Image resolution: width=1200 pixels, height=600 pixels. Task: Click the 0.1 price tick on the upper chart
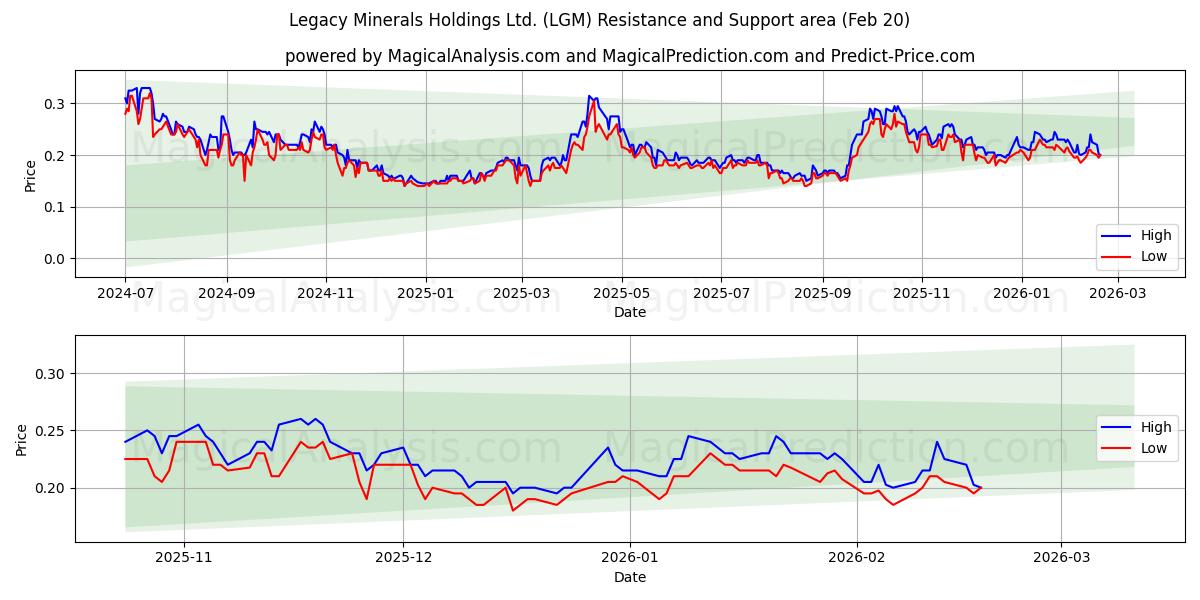(x=55, y=207)
